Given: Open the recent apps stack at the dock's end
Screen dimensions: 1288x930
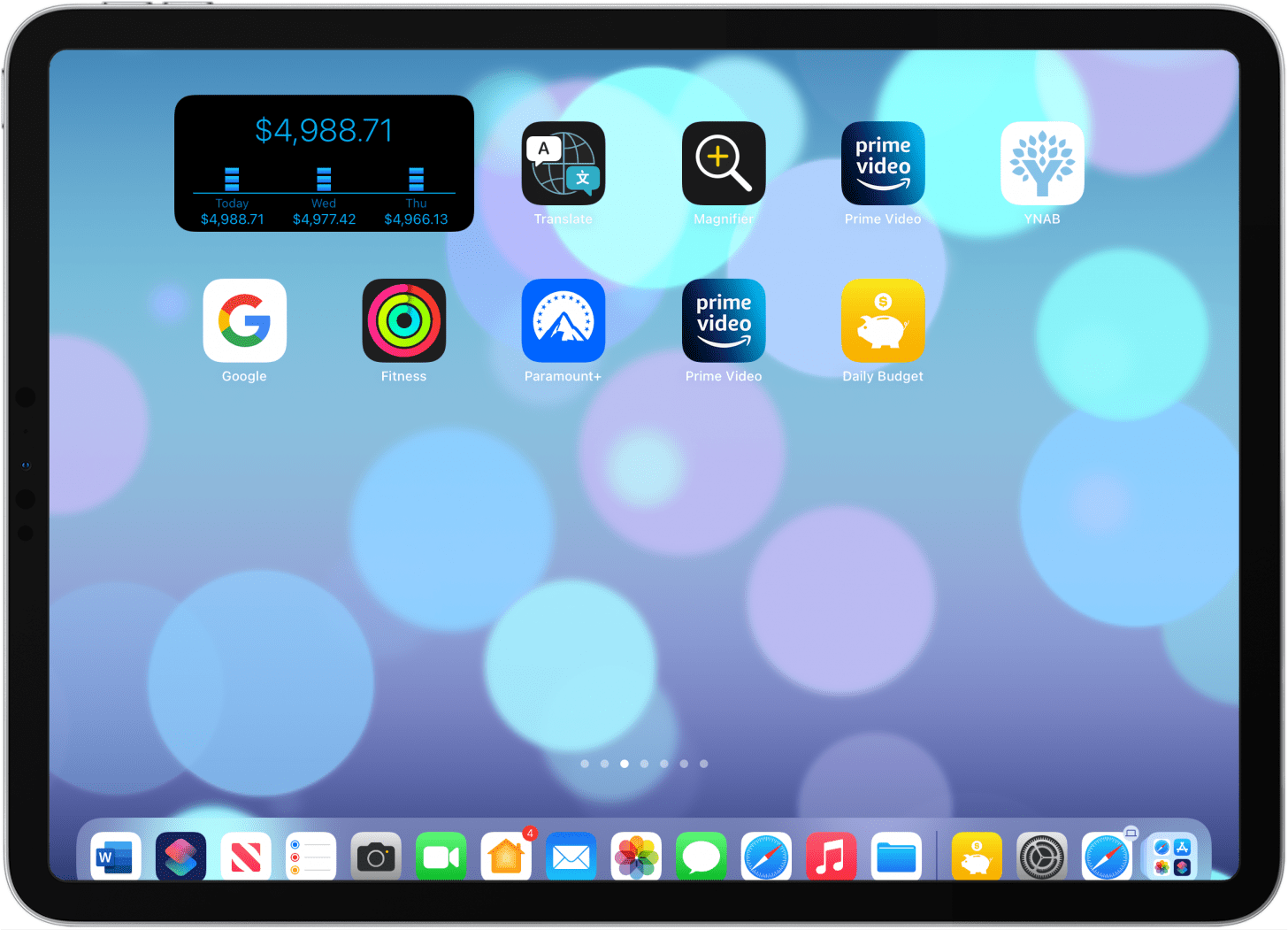Looking at the screenshot, I should [1170, 856].
